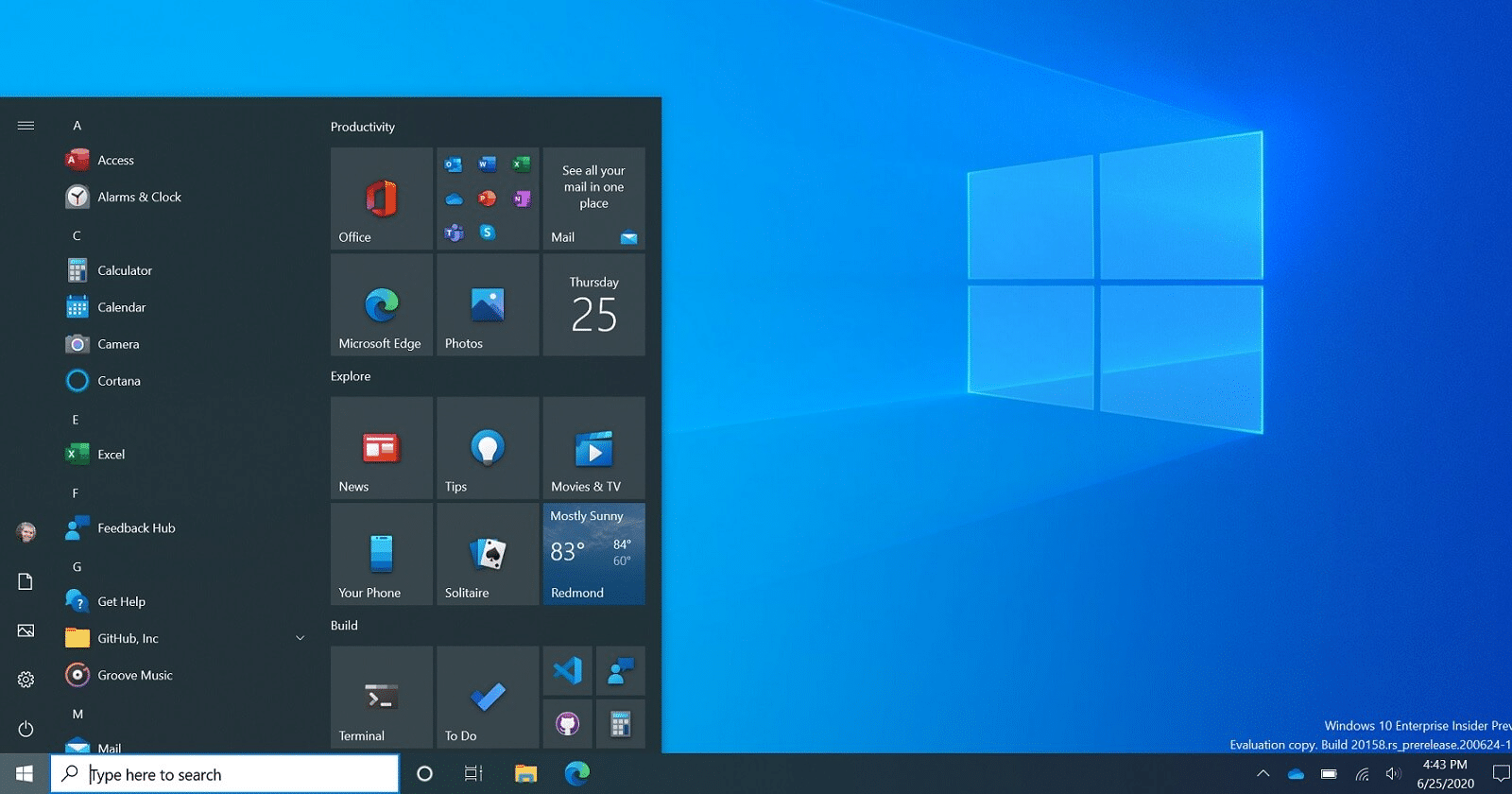Click the Windows Start button
This screenshot has height=794, width=1512.
[25, 774]
